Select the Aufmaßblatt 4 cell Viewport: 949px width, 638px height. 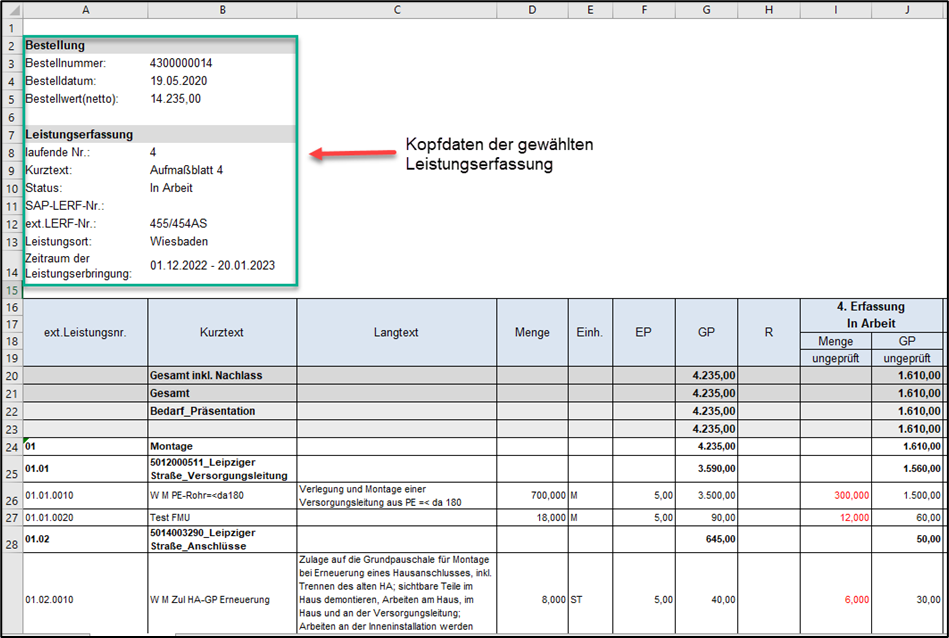186,170
